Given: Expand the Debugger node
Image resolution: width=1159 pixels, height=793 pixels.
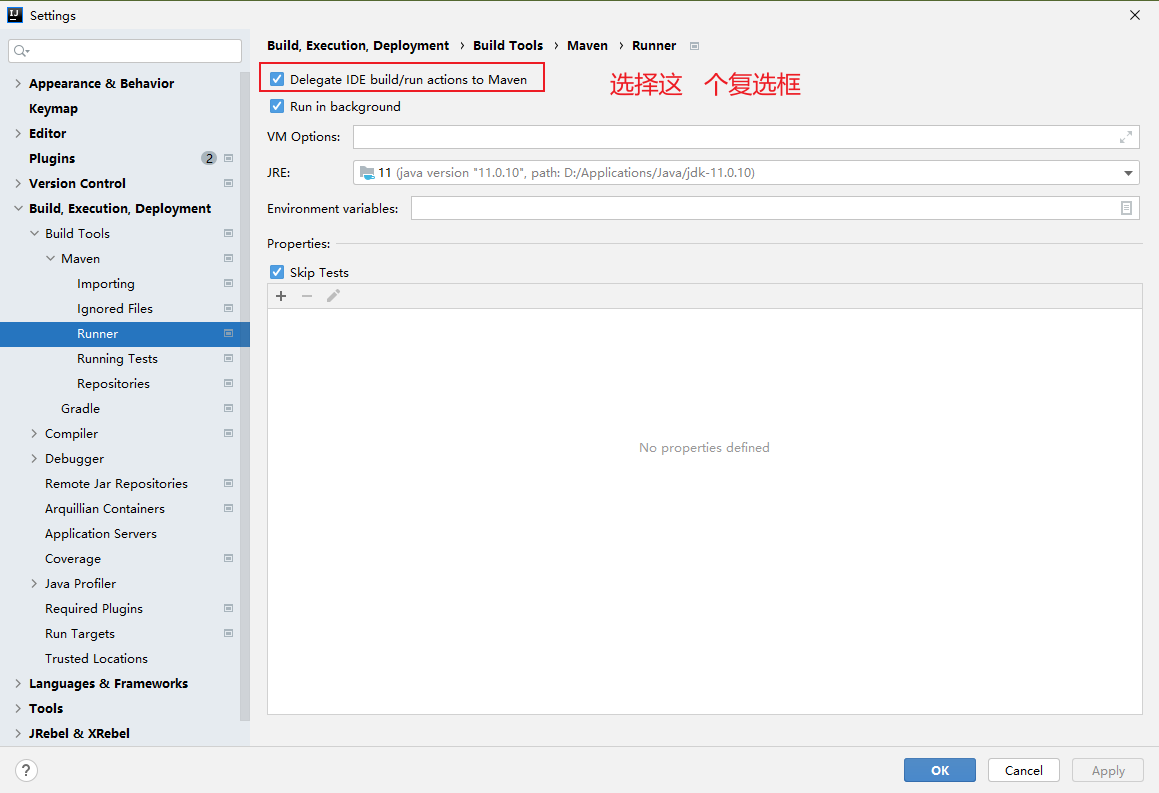Looking at the screenshot, I should pos(34,459).
